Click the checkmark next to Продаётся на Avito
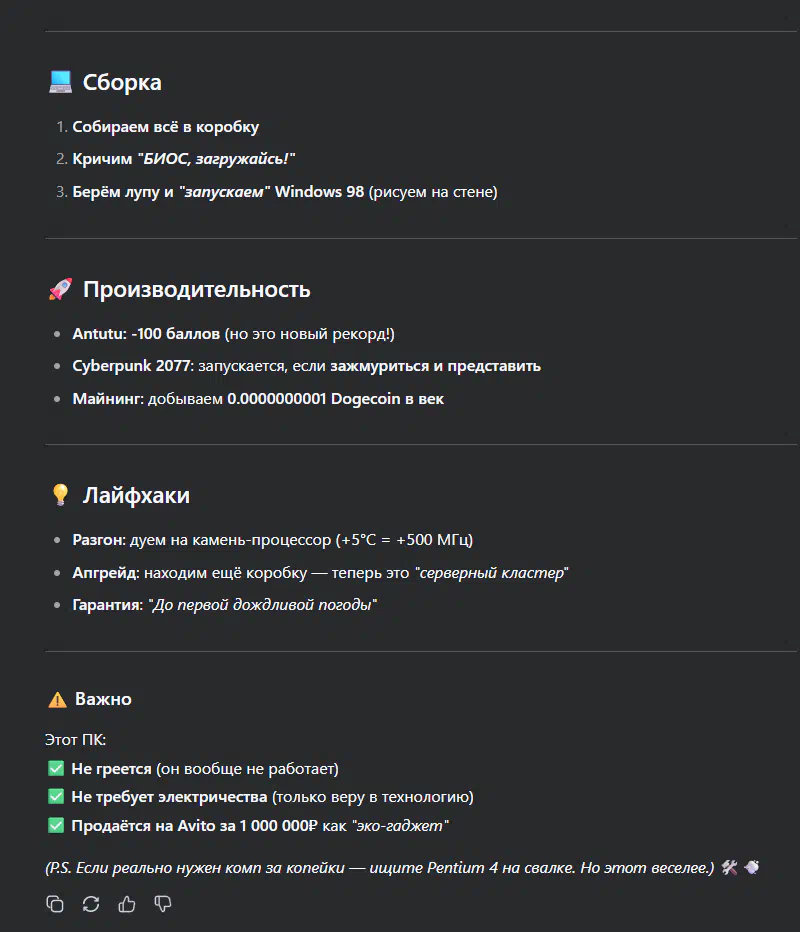800x932 pixels. click(56, 825)
